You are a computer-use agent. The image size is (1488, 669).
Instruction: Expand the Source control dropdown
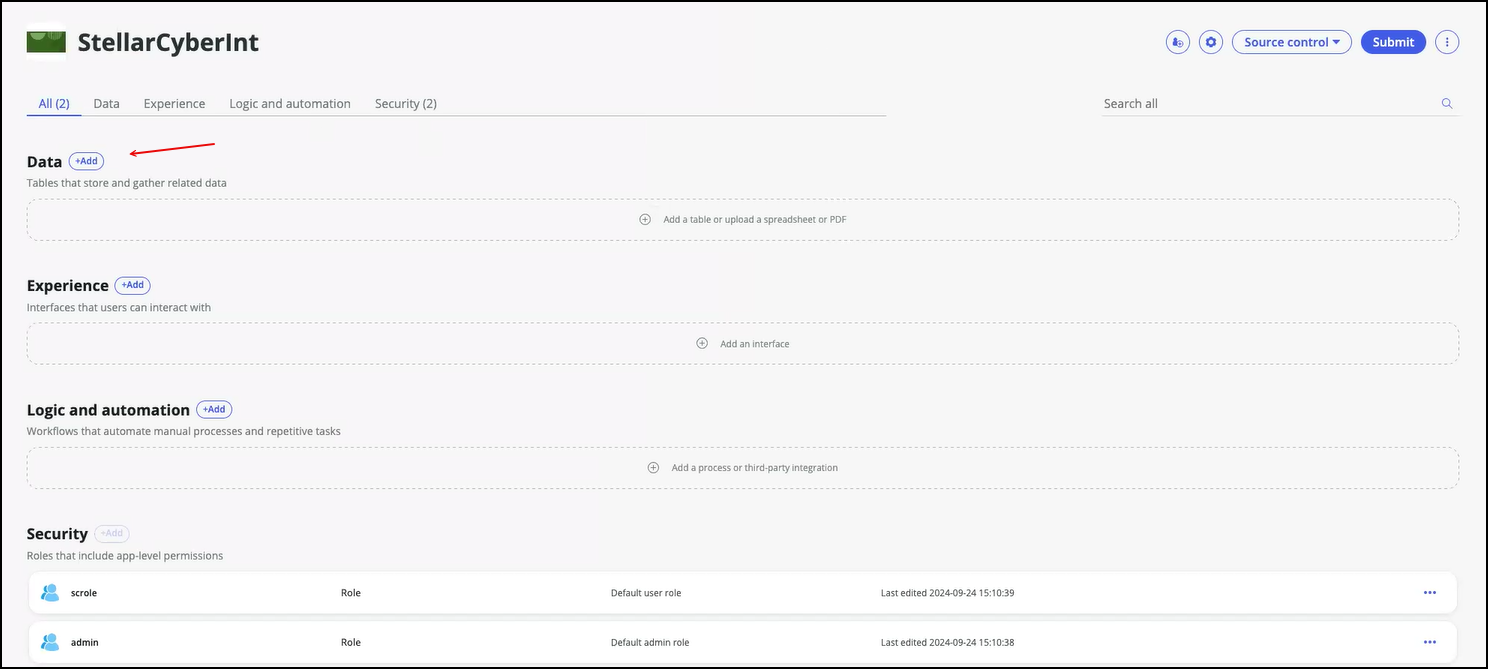pyautogui.click(x=1291, y=42)
